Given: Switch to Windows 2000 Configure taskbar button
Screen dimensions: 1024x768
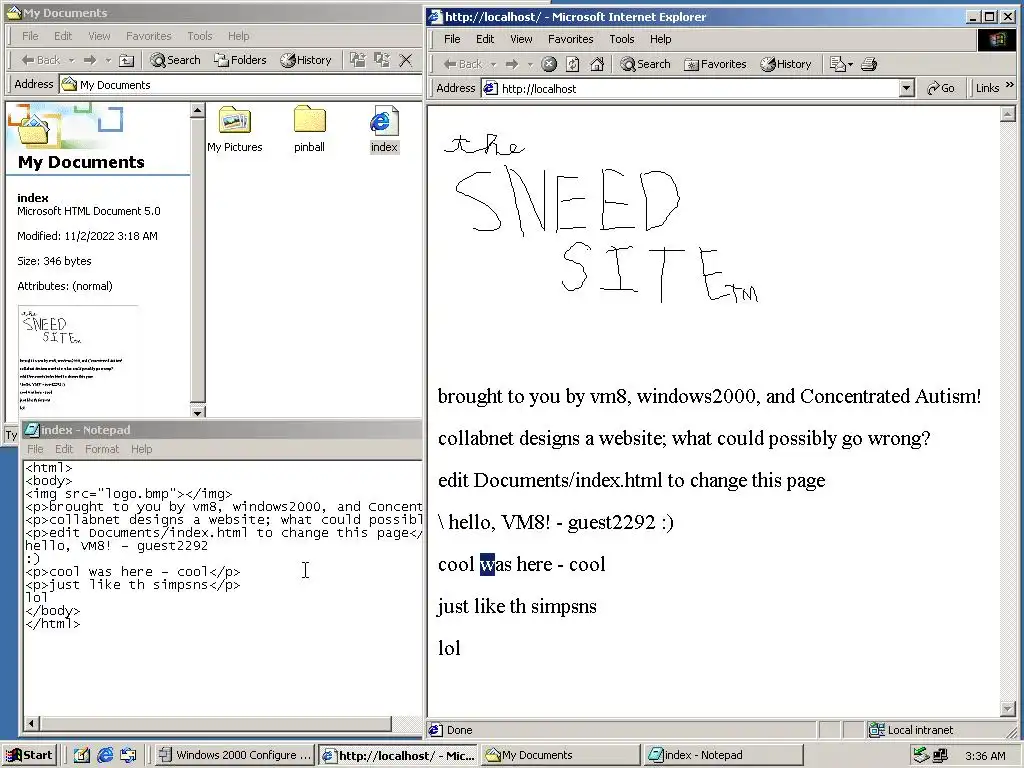Looking at the screenshot, I should 235,755.
